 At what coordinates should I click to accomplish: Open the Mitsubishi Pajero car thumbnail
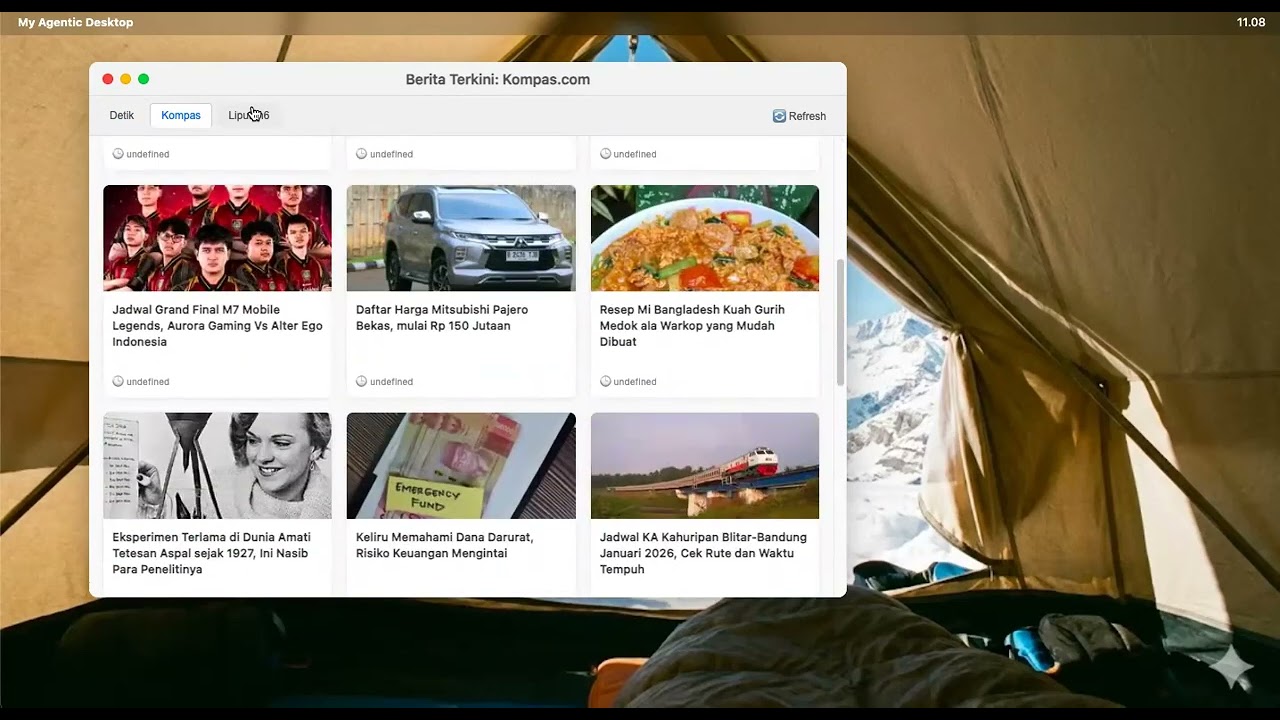tap(461, 238)
